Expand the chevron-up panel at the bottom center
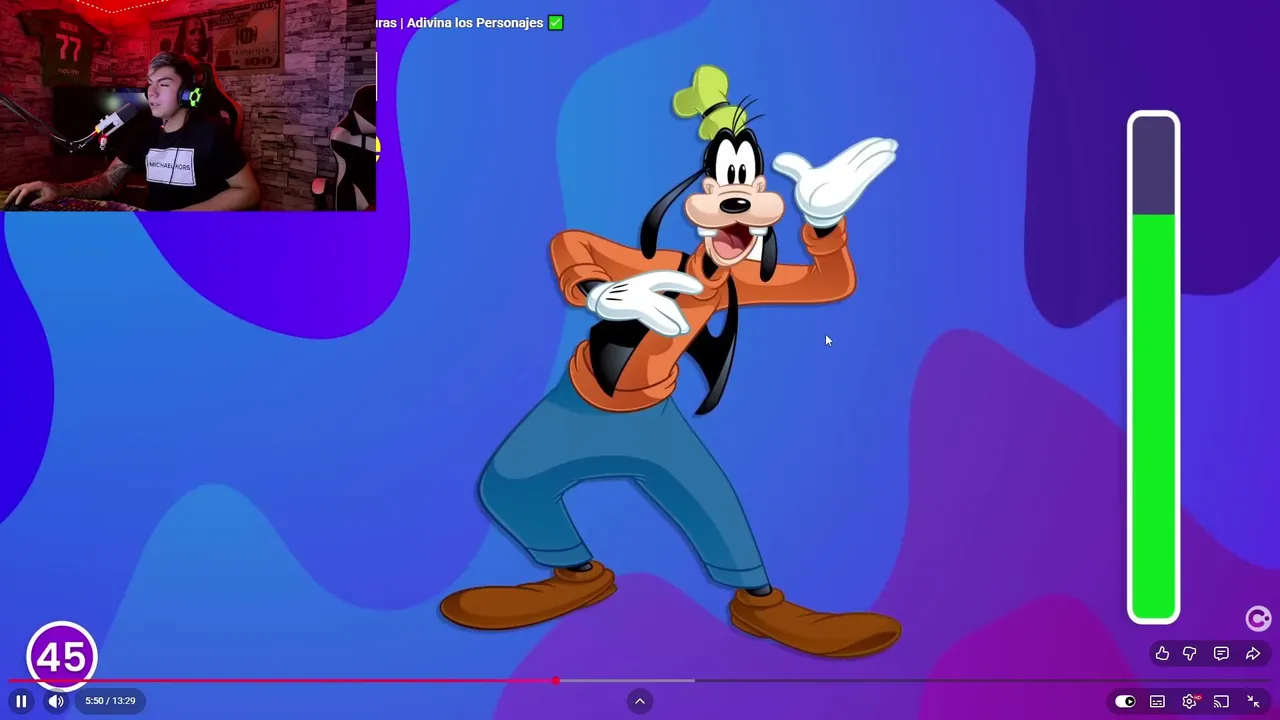1280x720 pixels. [640, 701]
